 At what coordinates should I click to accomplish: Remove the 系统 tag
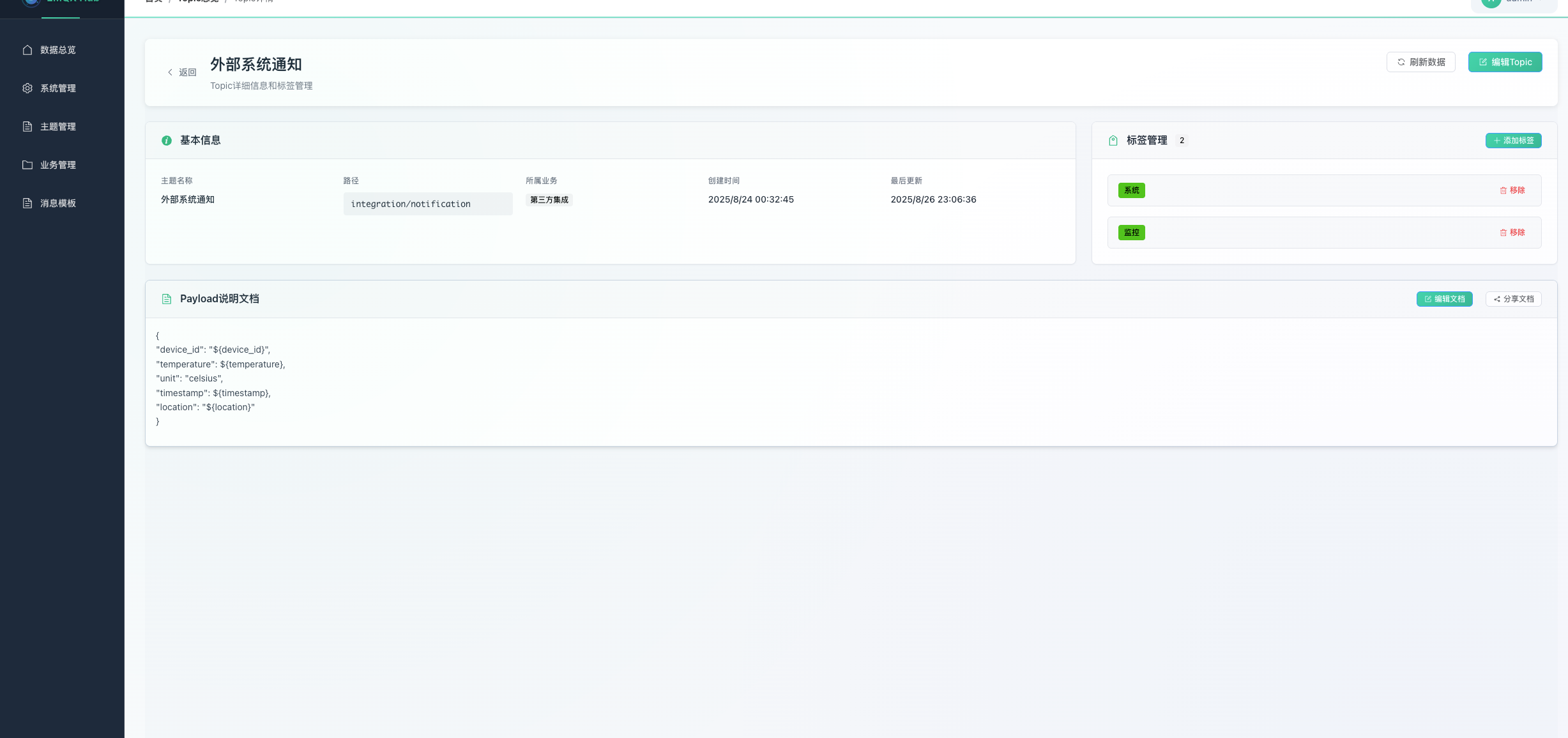(x=1512, y=190)
